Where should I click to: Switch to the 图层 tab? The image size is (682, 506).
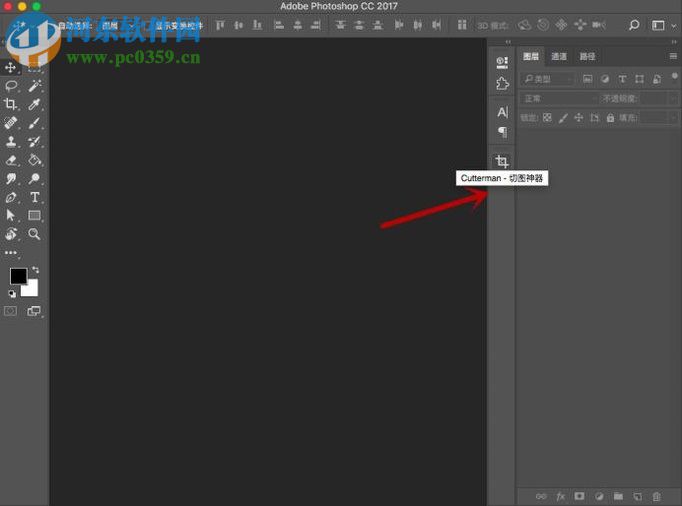click(531, 56)
